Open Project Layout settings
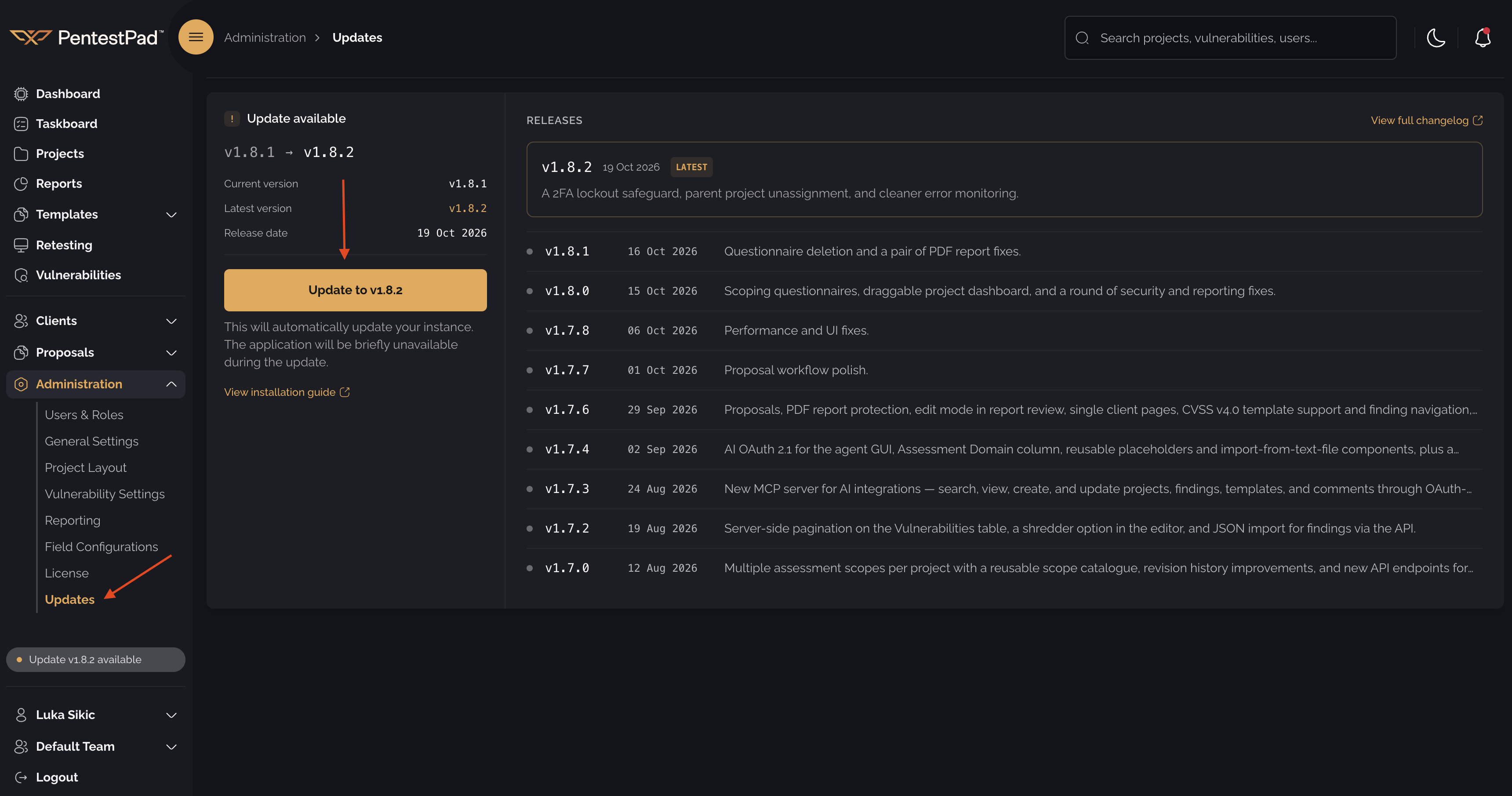The width and height of the screenshot is (1512, 796). pyautogui.click(x=86, y=467)
